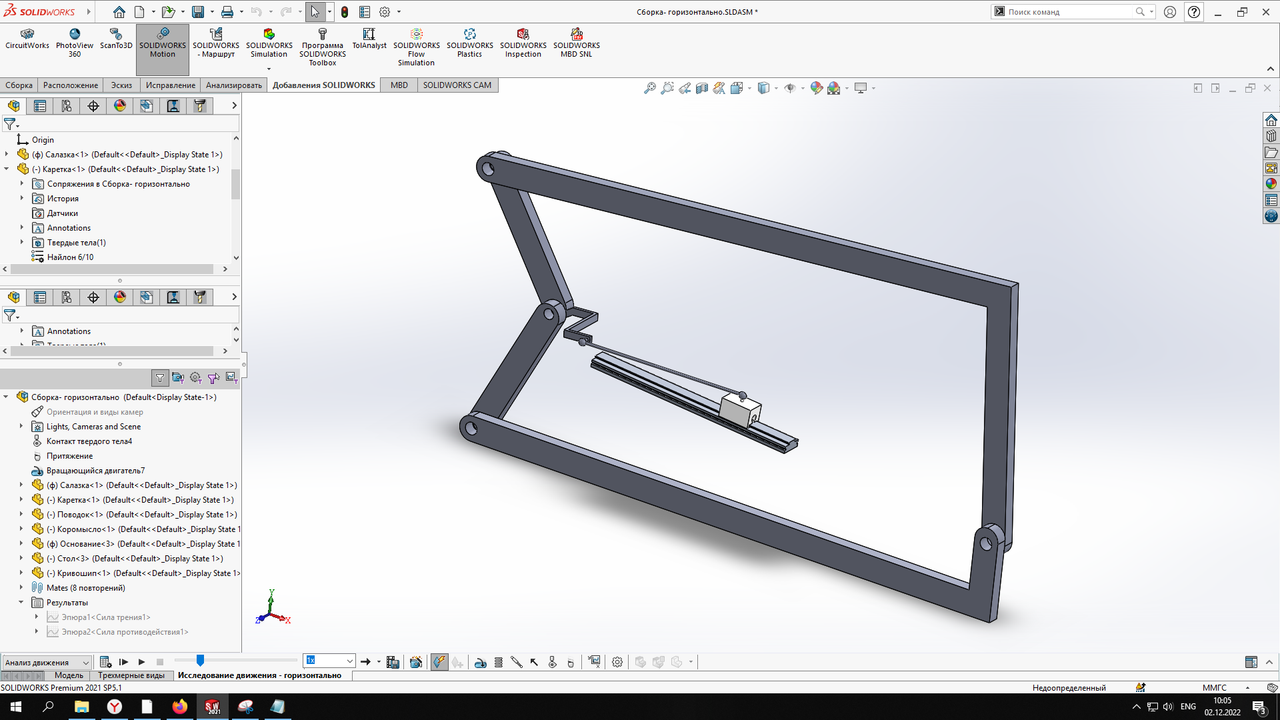
Task: Open TolAnalyst add-in
Action: (x=369, y=40)
